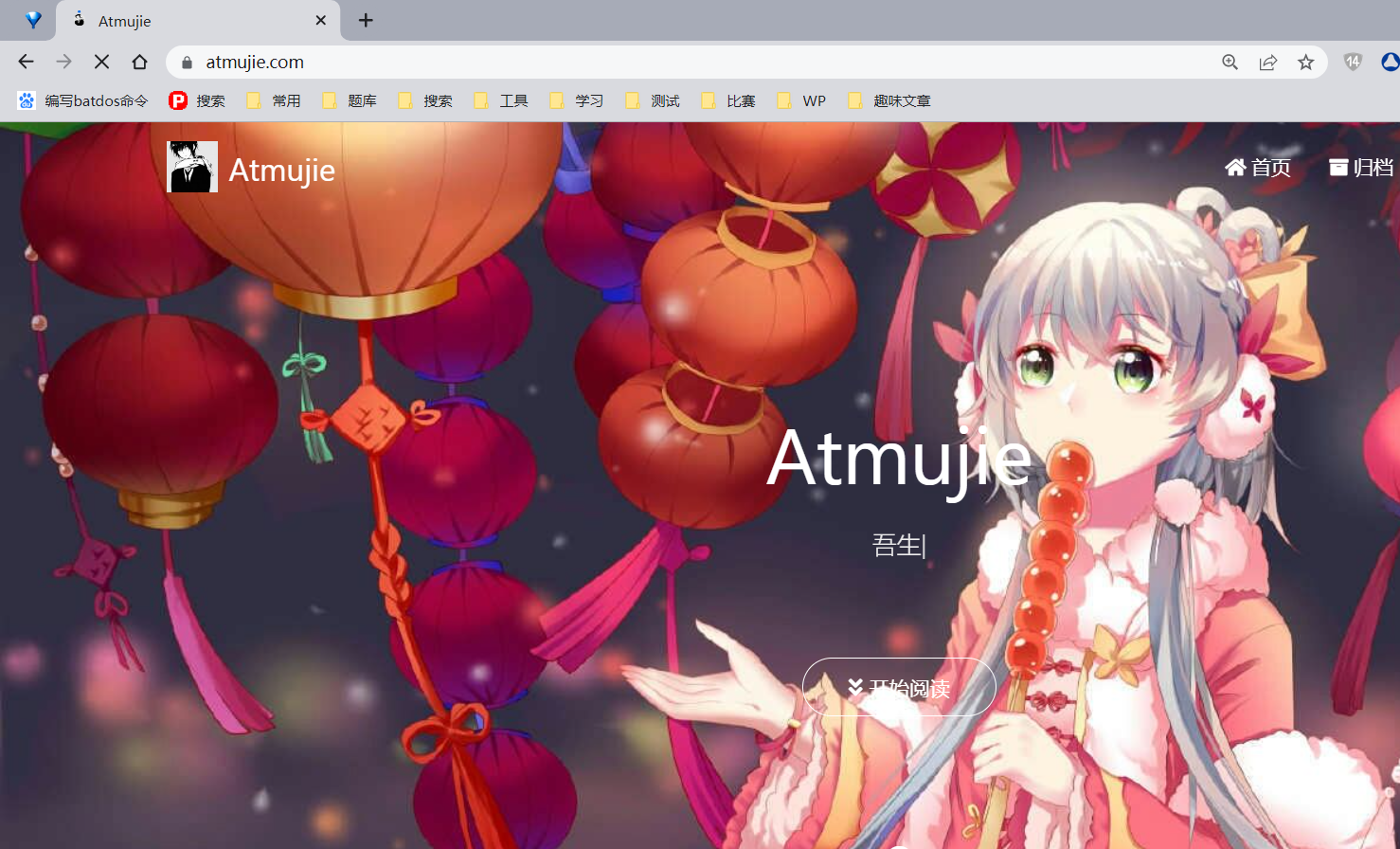Expand the 学习 bookmarks folder
The width and height of the screenshot is (1400, 849).
[x=576, y=100]
